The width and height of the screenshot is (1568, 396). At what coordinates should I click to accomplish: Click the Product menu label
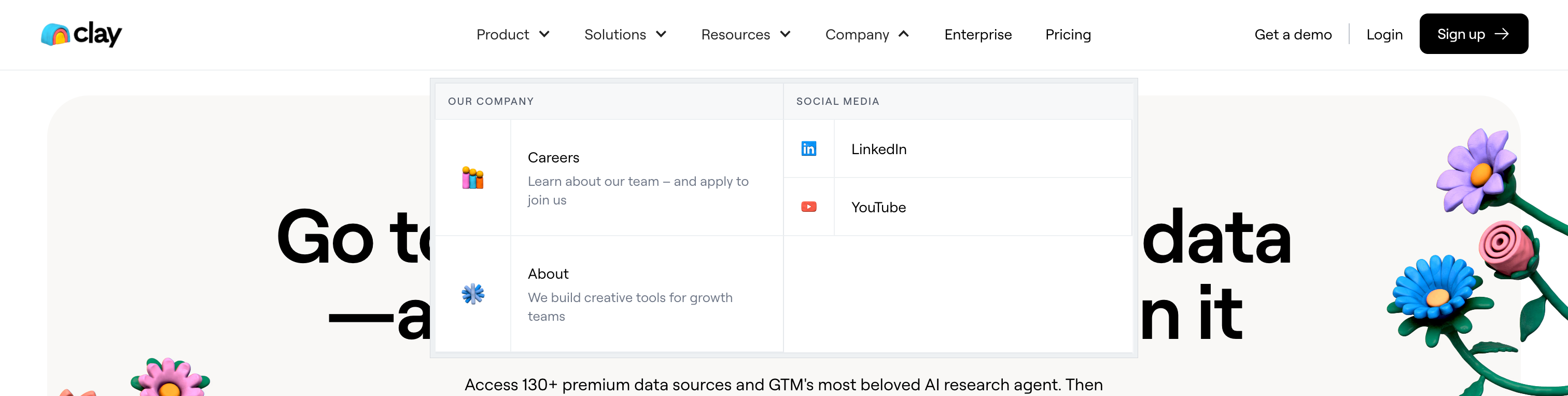tap(502, 35)
